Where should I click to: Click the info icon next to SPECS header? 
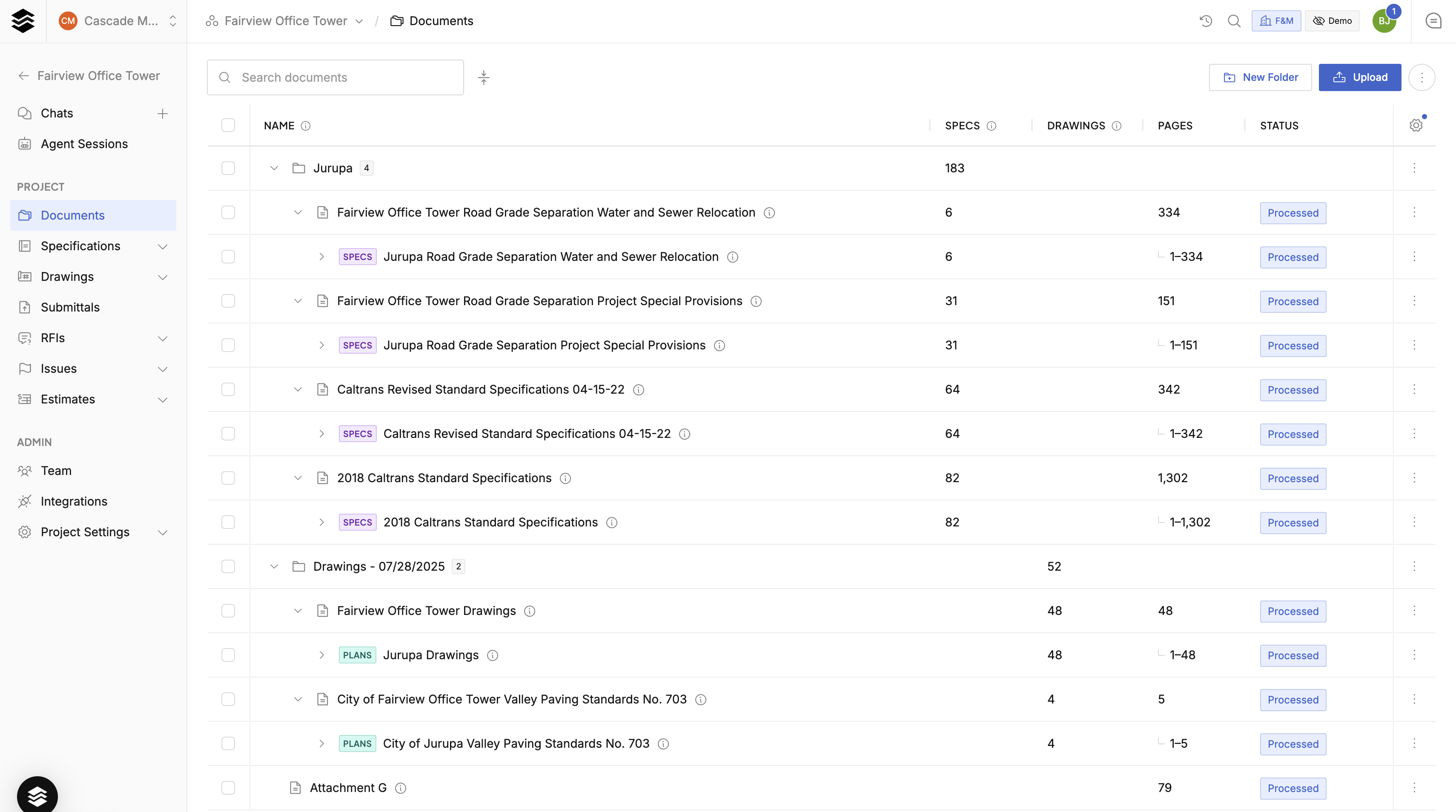point(992,126)
